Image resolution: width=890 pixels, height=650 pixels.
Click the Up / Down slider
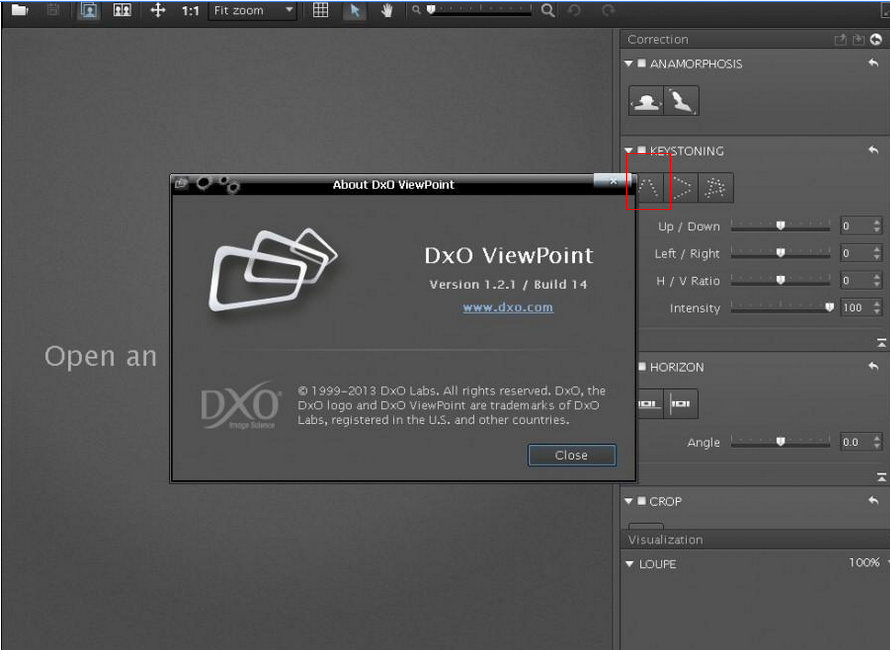780,226
